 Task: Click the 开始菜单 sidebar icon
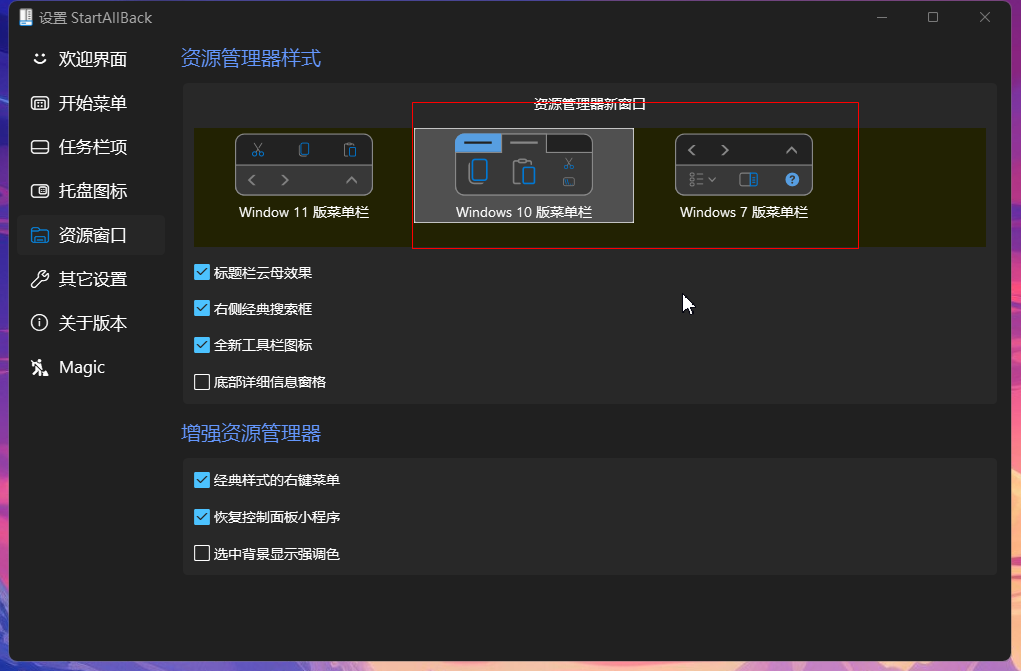tap(40, 103)
